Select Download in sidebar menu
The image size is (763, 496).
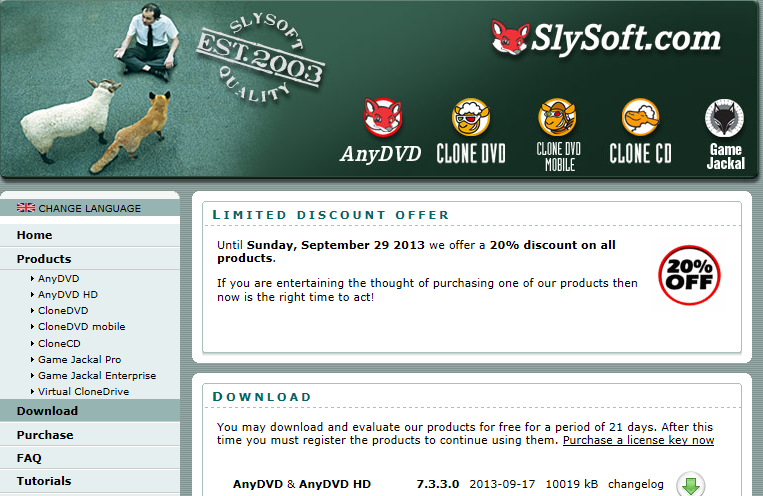tap(90, 411)
